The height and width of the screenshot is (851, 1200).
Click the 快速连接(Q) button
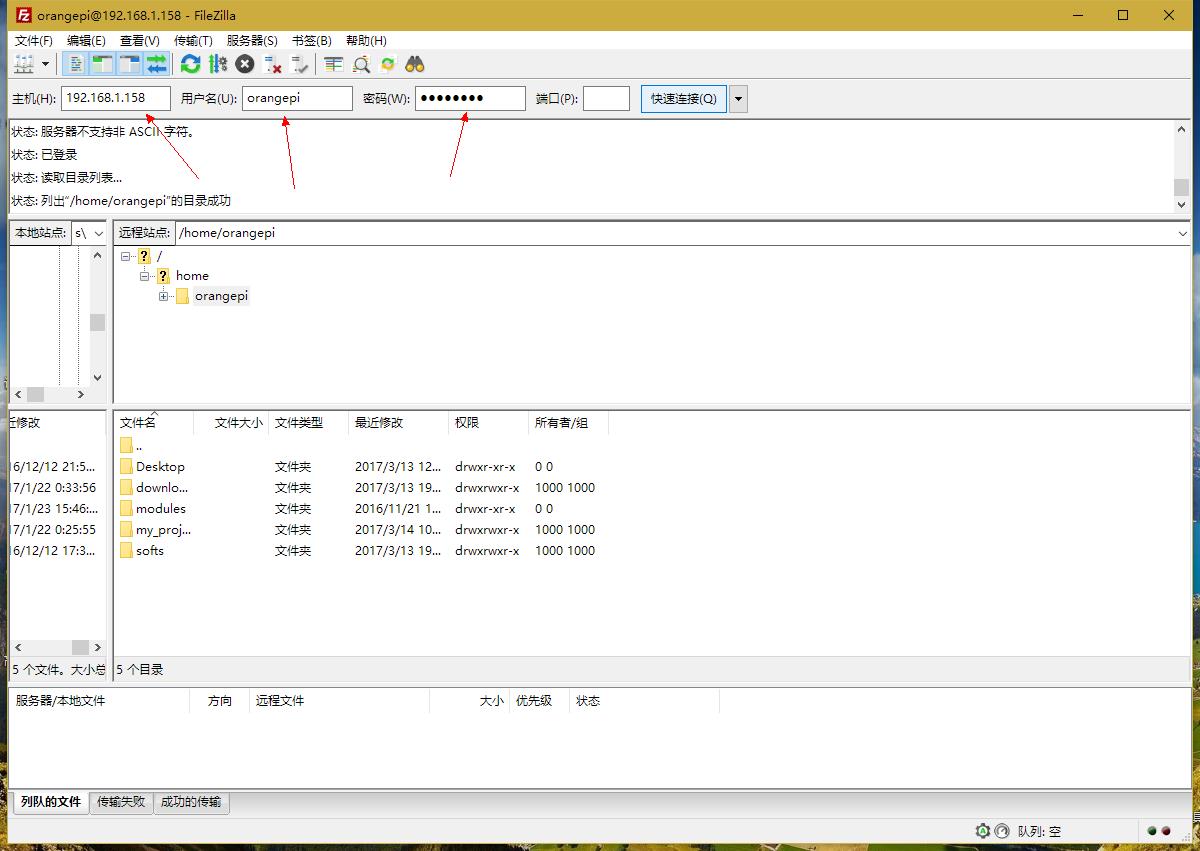[x=684, y=98]
